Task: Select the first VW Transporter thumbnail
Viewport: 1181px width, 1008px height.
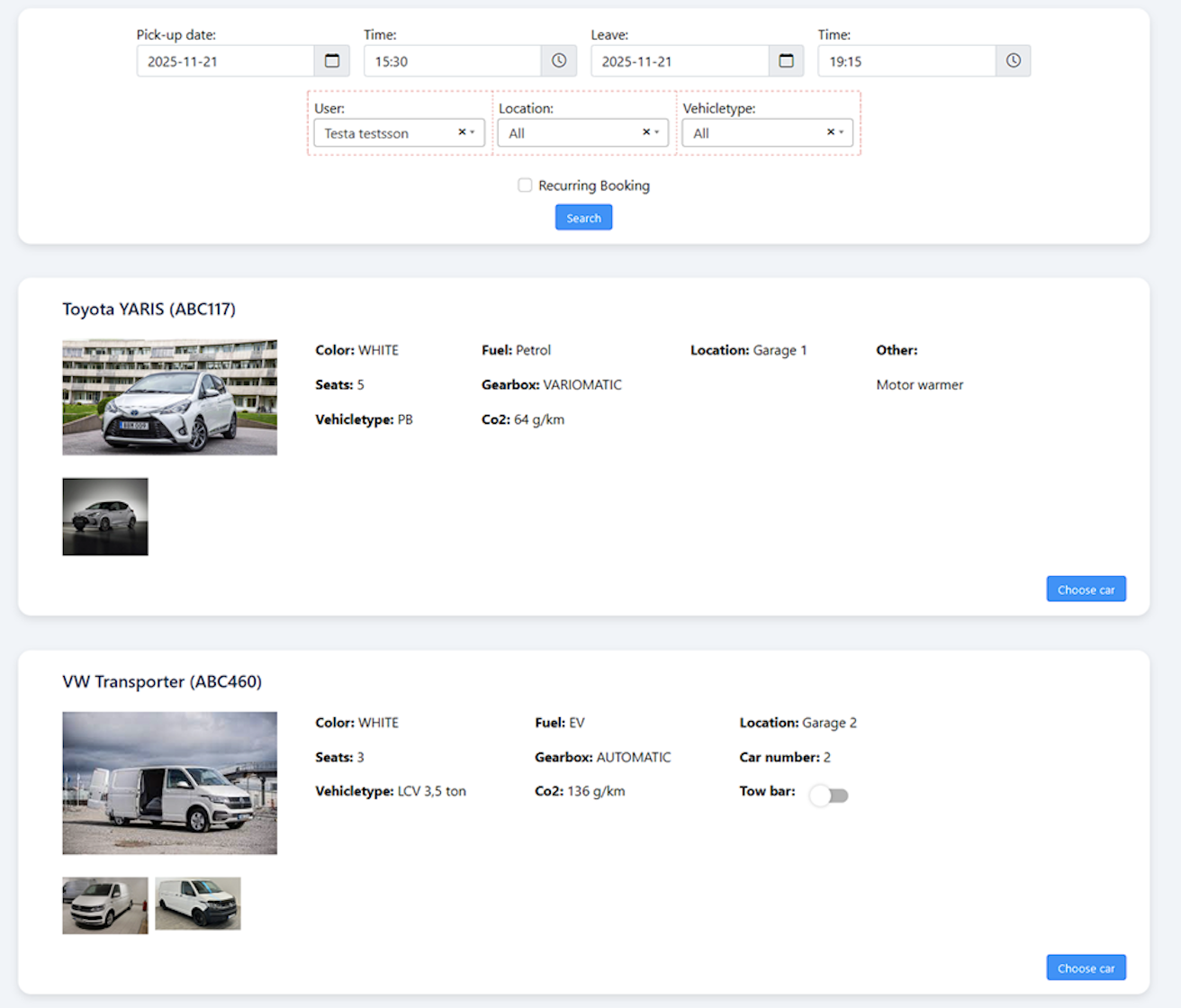Action: pyautogui.click(x=104, y=904)
